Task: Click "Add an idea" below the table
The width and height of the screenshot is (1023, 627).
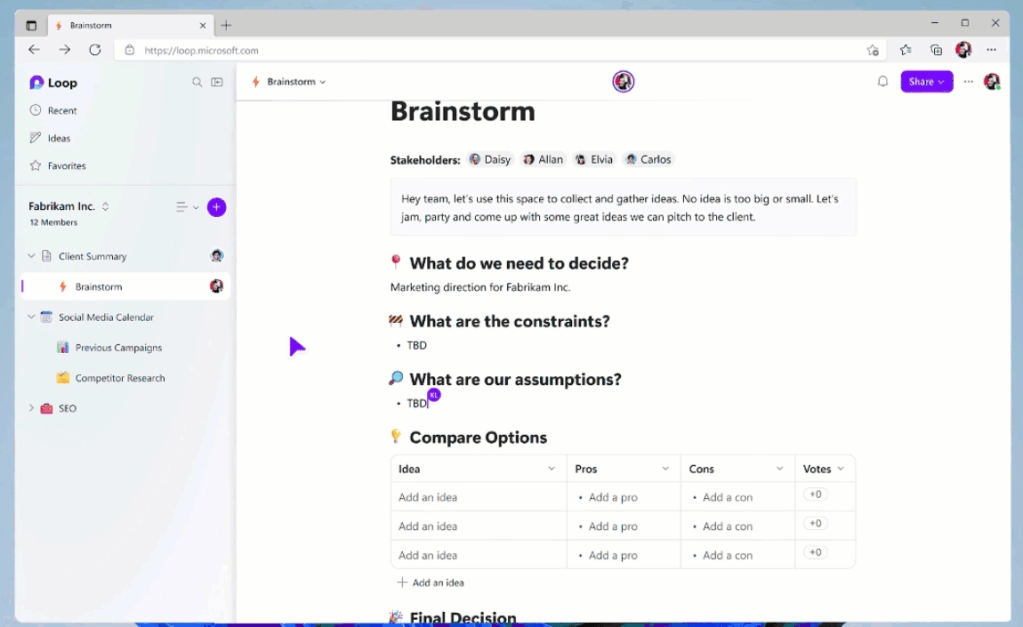Action: click(x=431, y=583)
